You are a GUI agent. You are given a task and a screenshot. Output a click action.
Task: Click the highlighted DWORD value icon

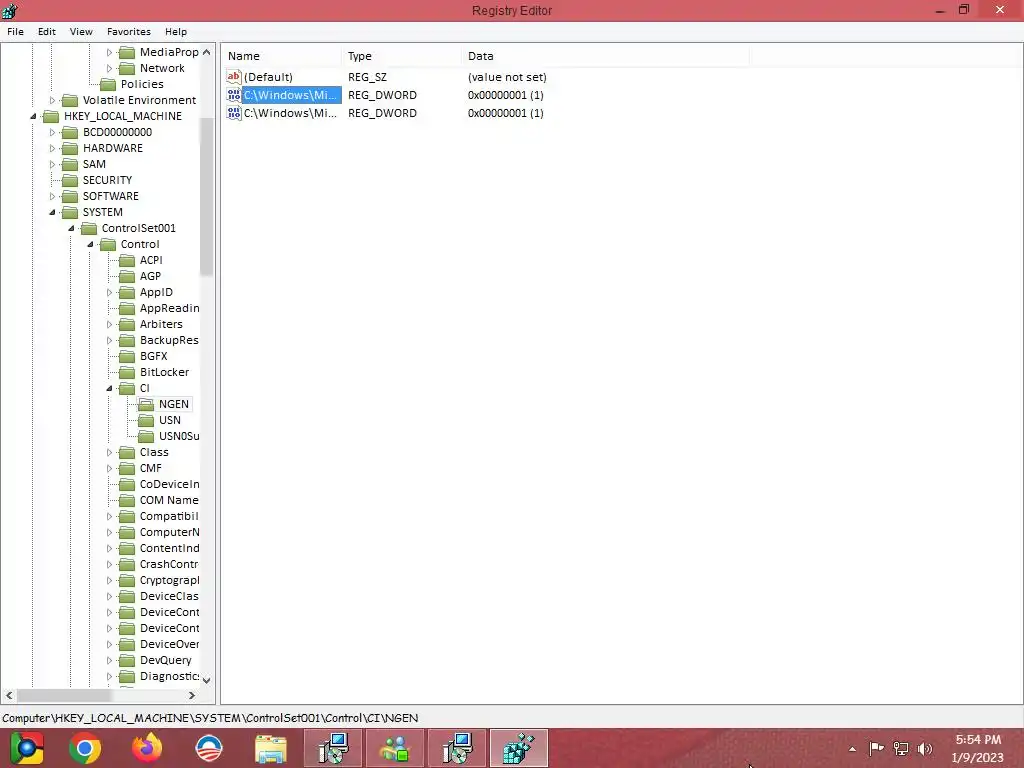point(234,95)
